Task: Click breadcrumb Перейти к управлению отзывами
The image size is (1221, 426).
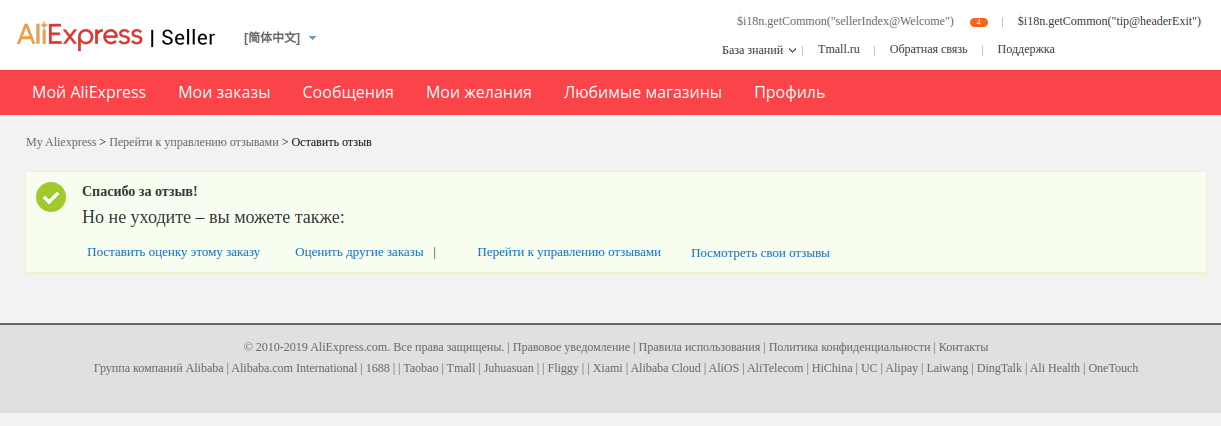Action: [x=194, y=142]
